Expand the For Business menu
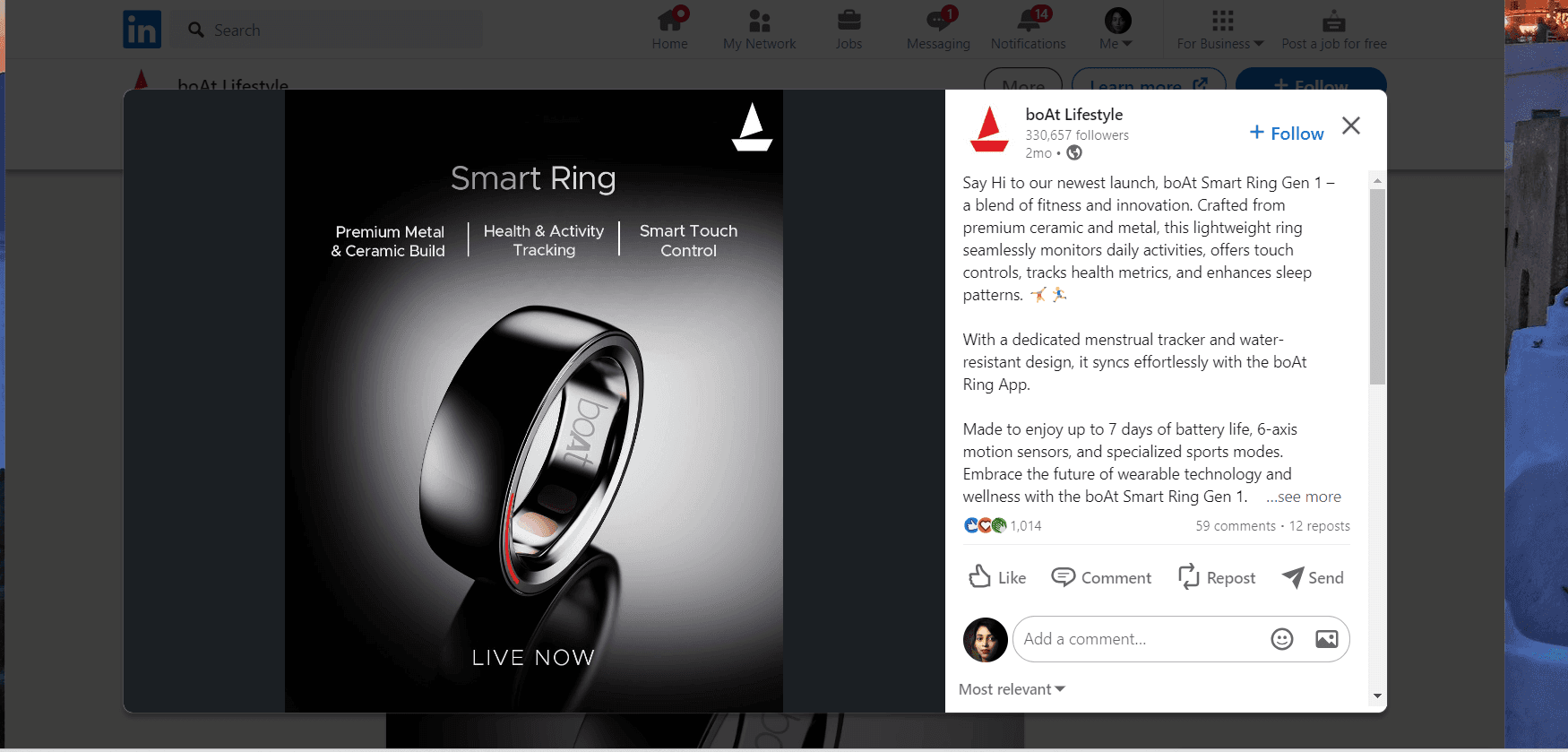 point(1220,29)
